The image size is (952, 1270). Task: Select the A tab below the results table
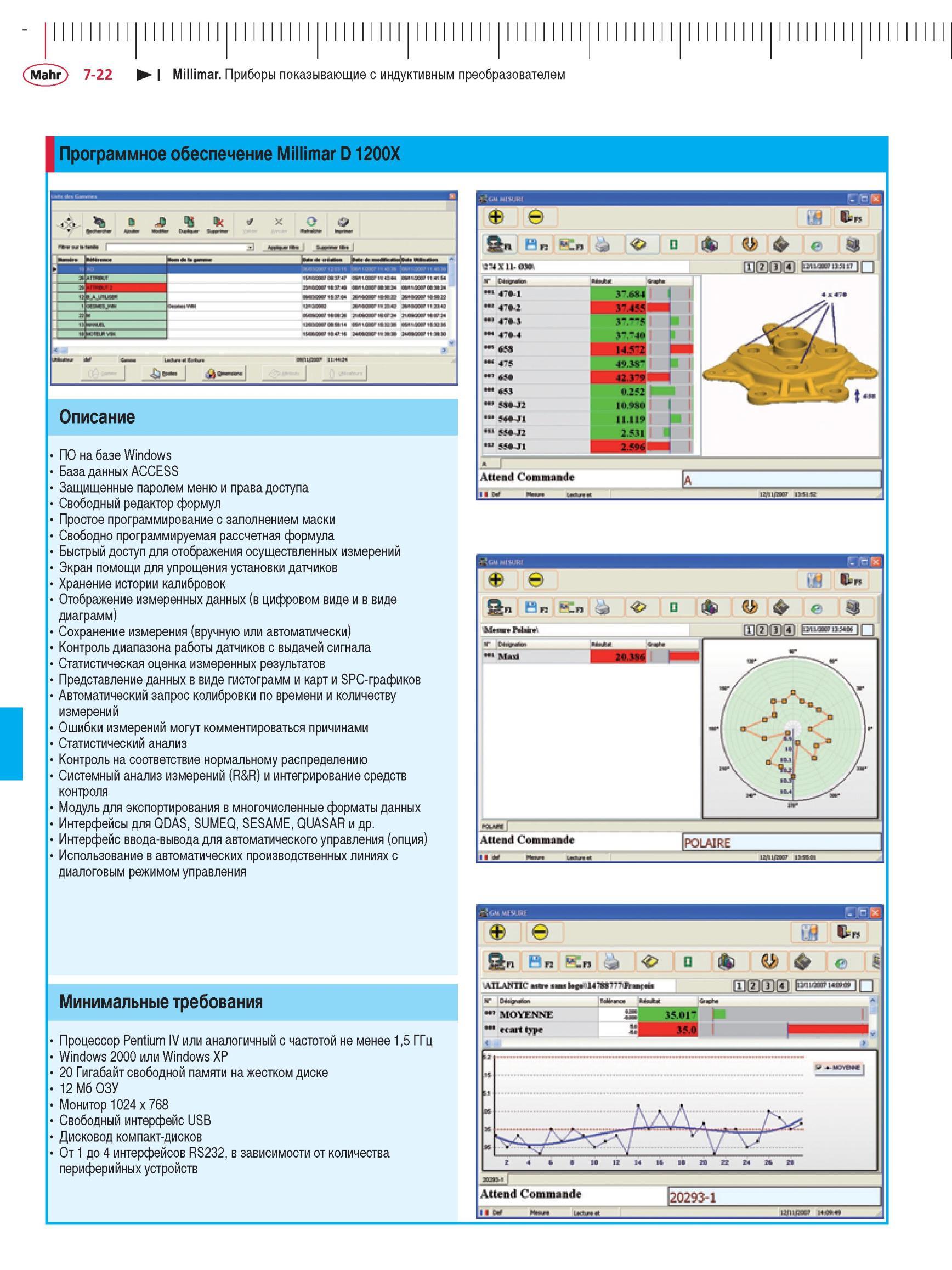point(490,464)
